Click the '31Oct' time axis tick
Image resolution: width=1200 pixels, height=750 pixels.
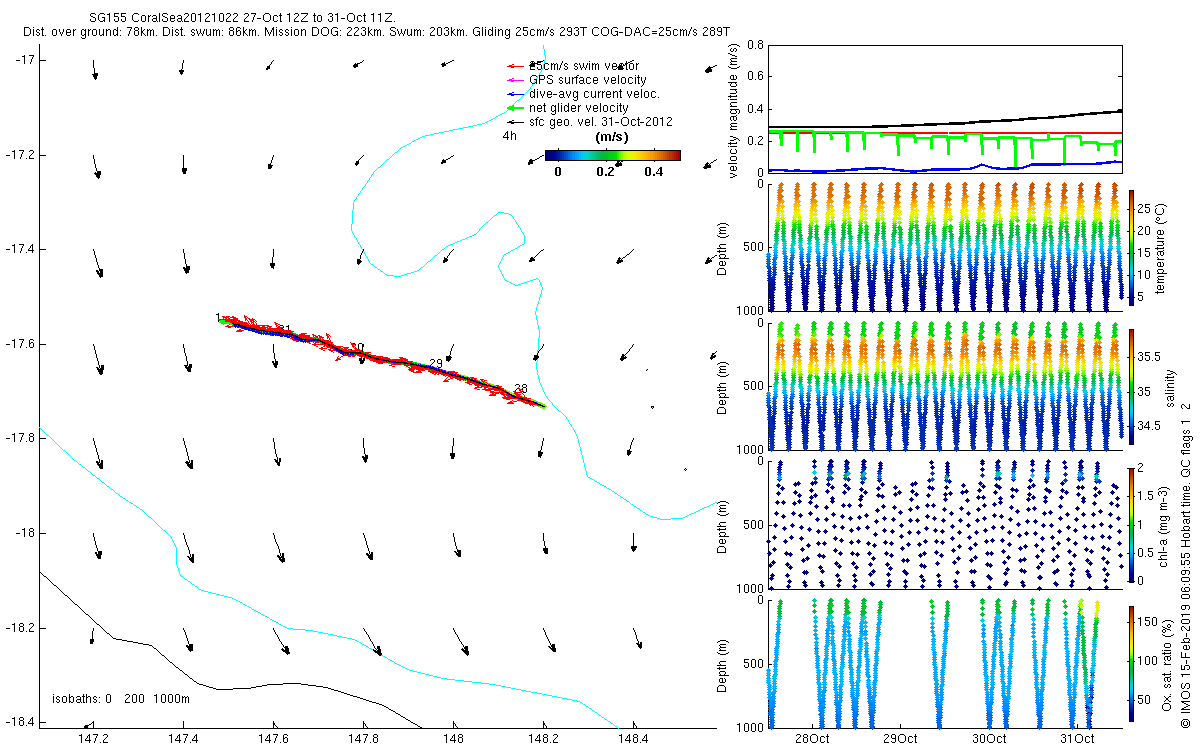tap(1076, 739)
